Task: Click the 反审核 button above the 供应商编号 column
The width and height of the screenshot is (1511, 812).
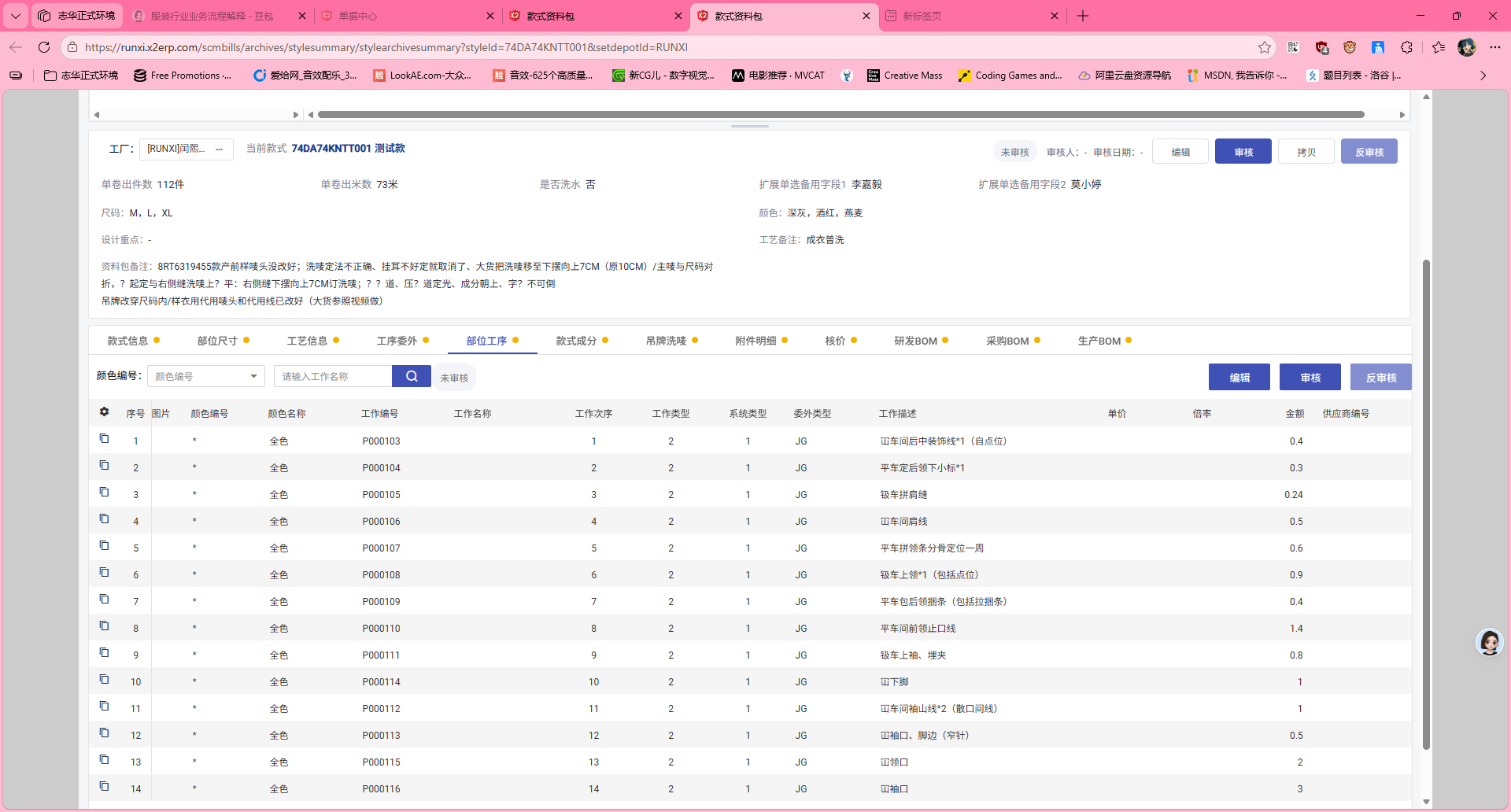Action: click(1381, 378)
